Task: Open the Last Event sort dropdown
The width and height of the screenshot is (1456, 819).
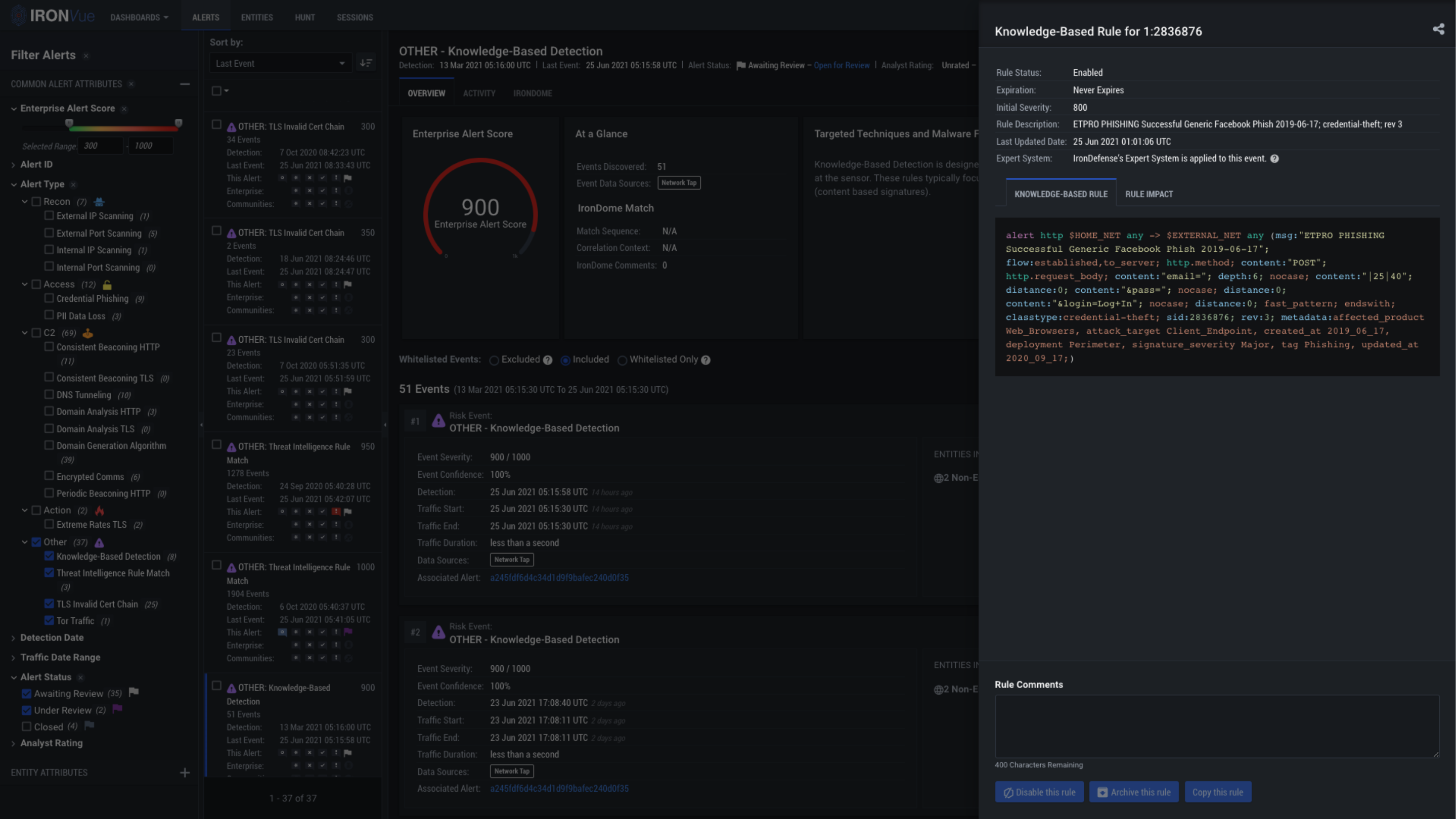Action: [280, 63]
